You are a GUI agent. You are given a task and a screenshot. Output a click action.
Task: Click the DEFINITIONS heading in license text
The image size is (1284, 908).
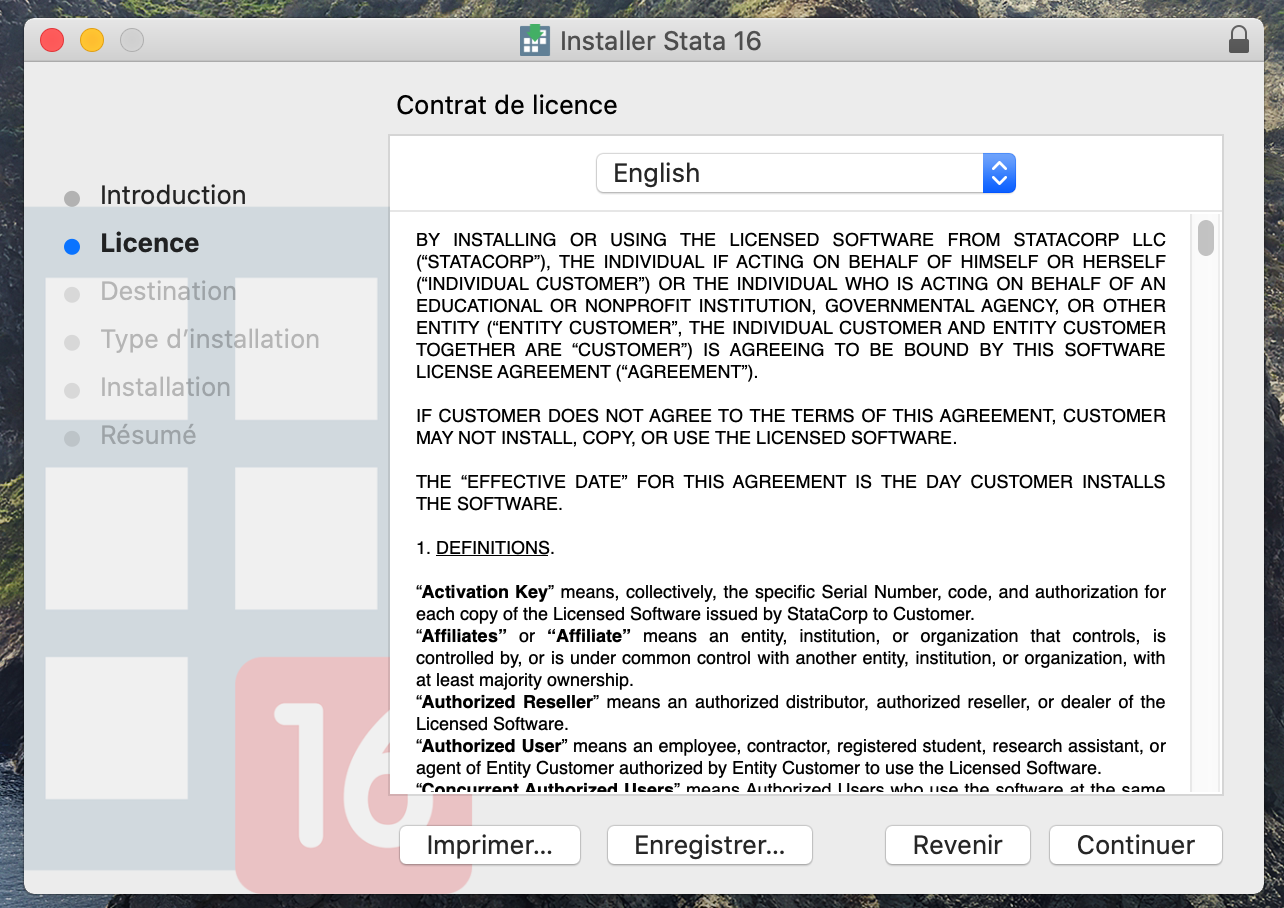493,548
